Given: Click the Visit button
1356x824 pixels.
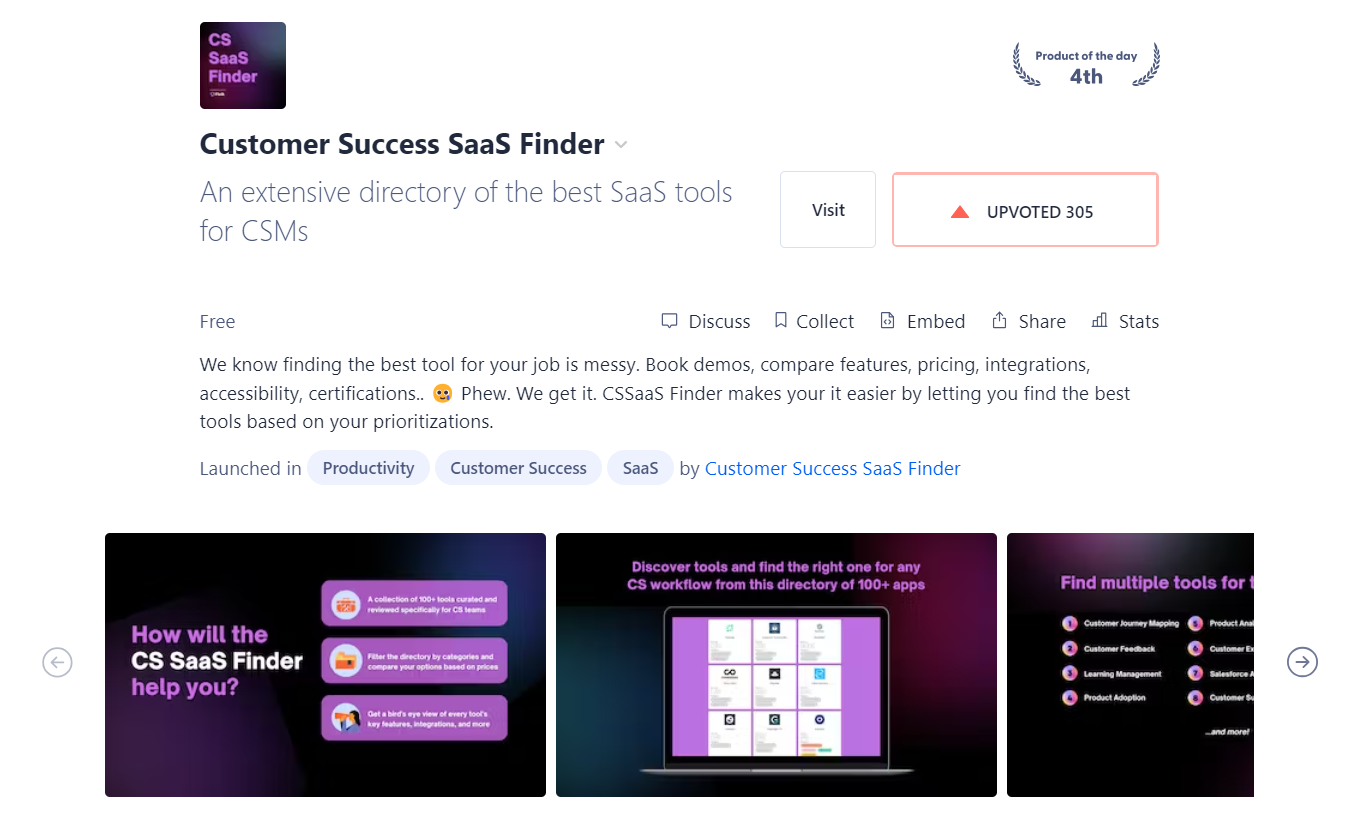Looking at the screenshot, I should (828, 210).
